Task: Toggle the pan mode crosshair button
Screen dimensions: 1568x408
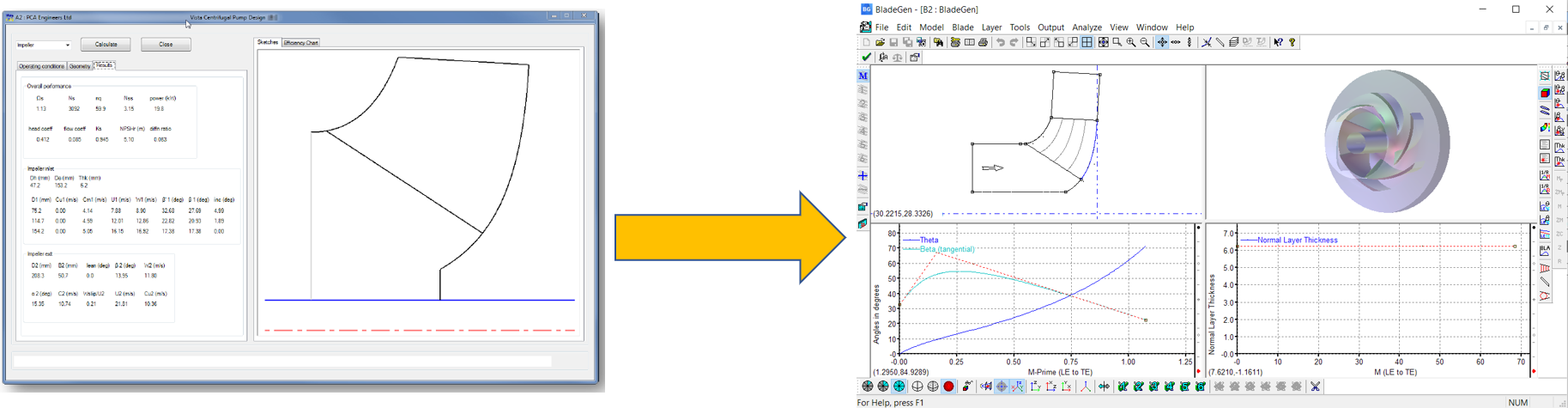Action: click(1162, 42)
